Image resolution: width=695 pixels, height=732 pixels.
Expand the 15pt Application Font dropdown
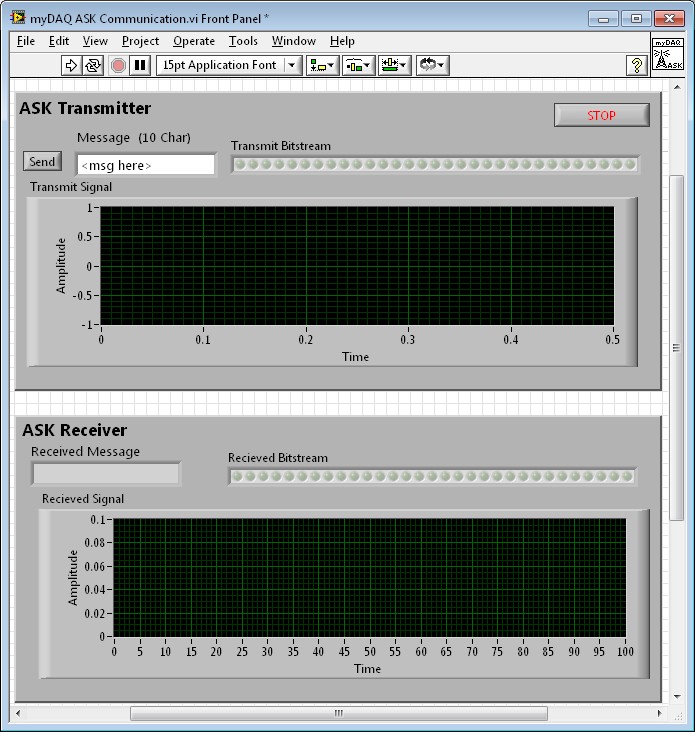pyautogui.click(x=292, y=65)
